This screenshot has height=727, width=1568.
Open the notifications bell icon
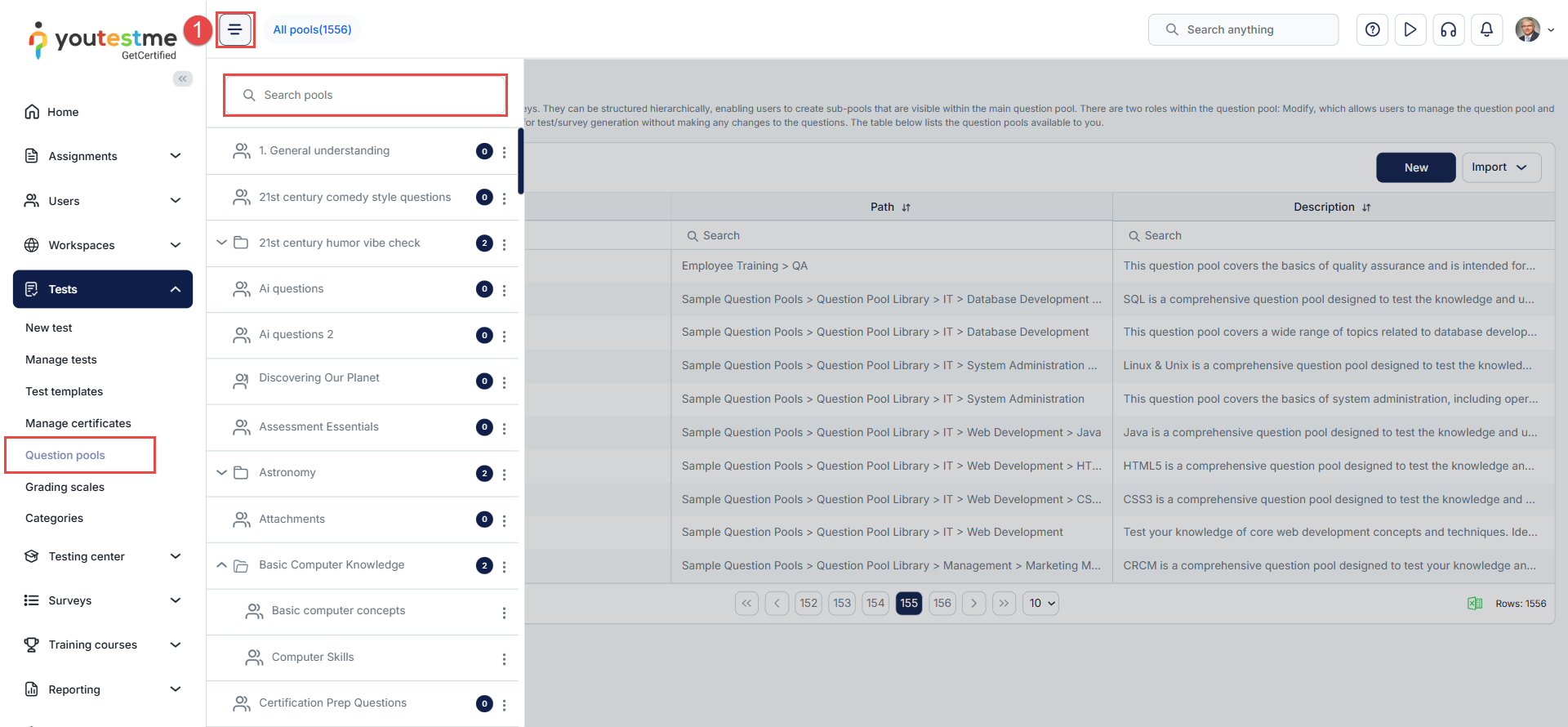point(1487,29)
